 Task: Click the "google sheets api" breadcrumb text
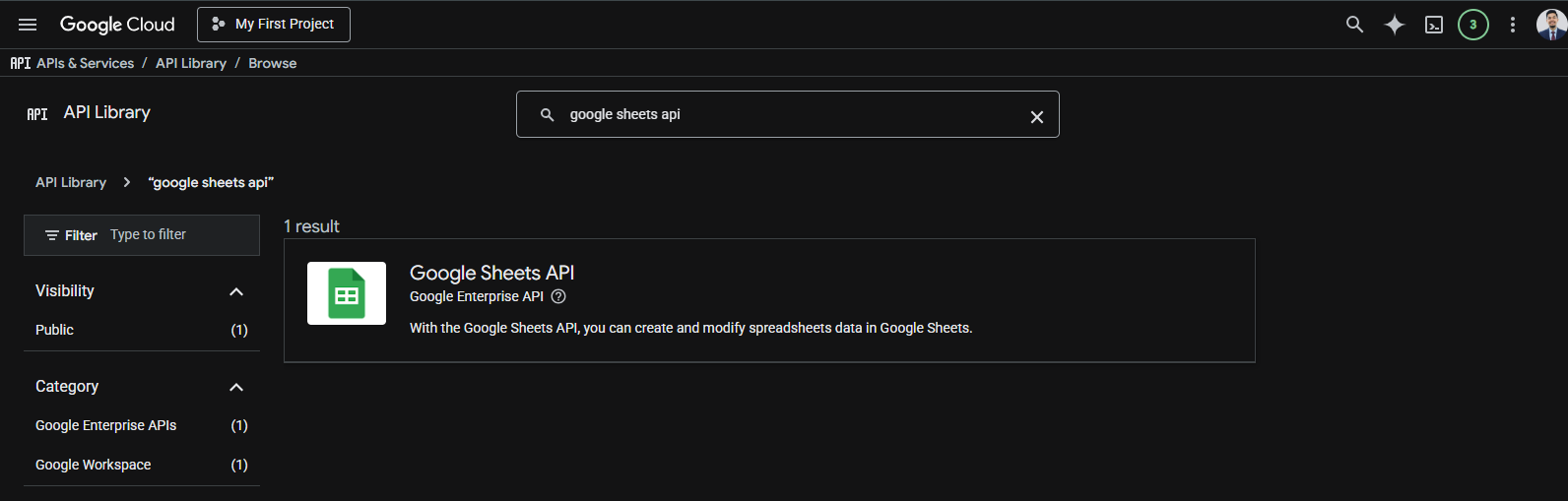[x=211, y=182]
